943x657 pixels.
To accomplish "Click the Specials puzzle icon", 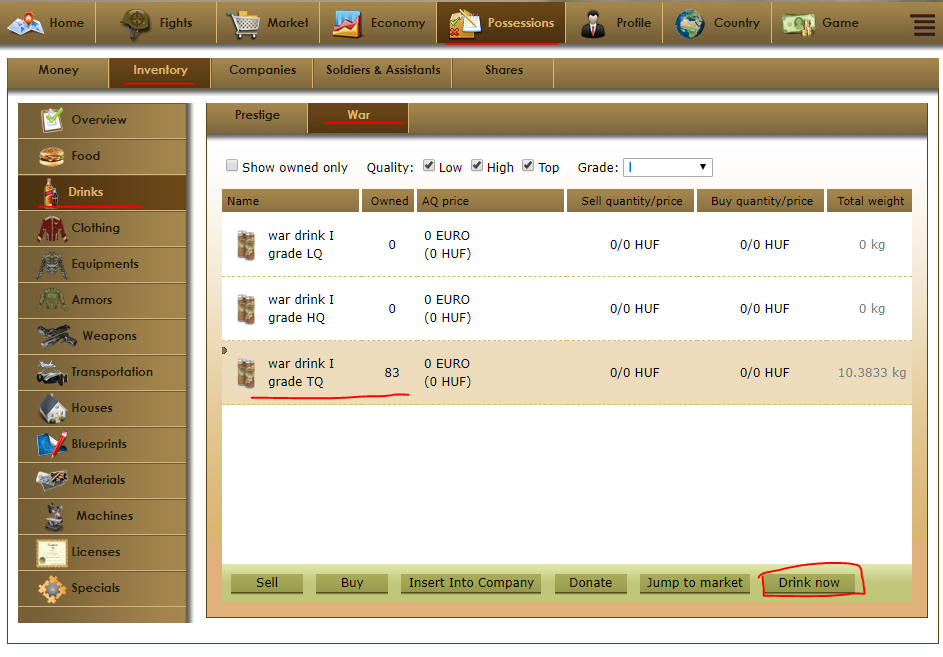I will (x=52, y=589).
